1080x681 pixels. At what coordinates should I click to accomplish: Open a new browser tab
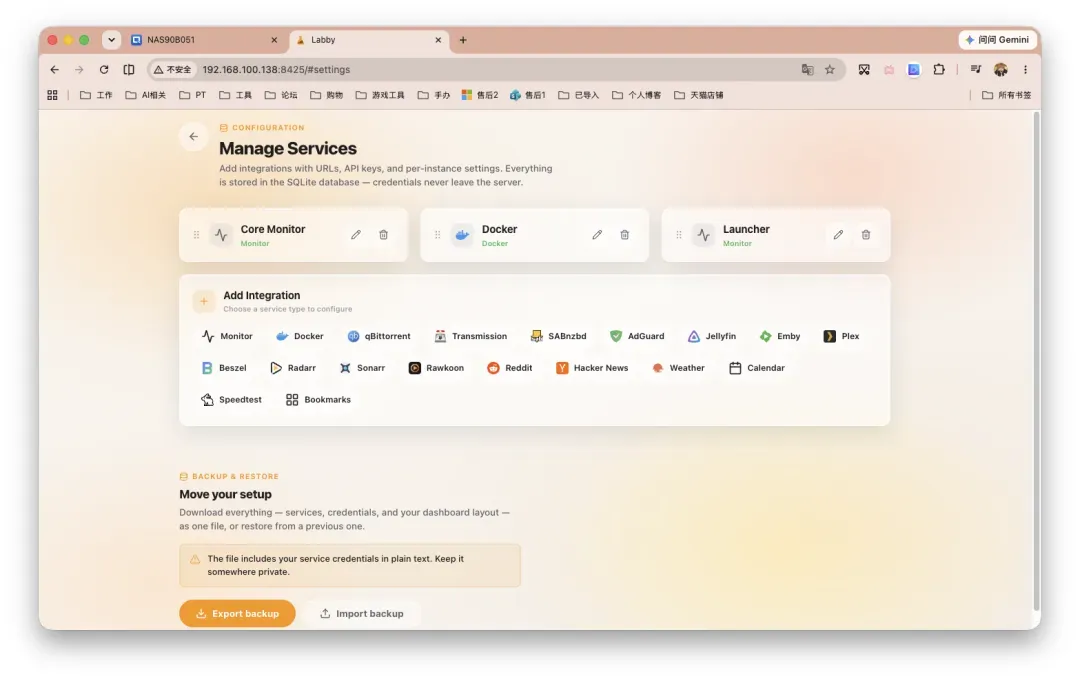coord(463,40)
